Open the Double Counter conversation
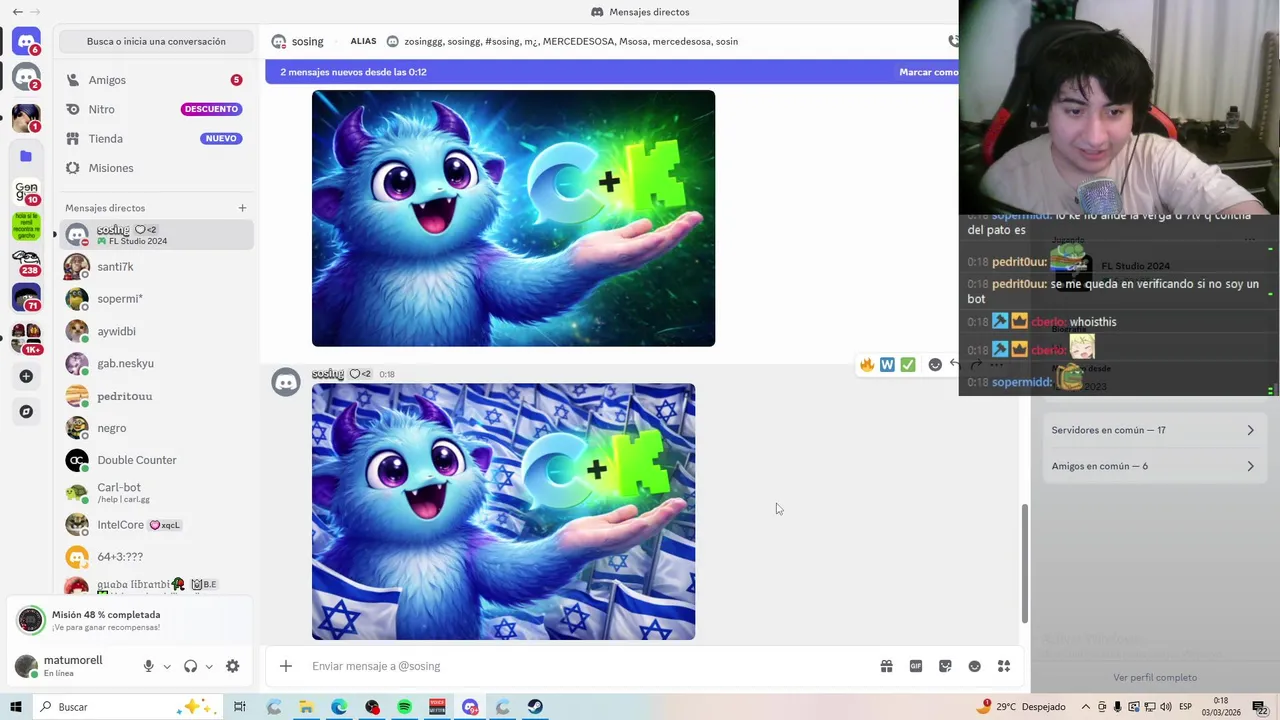The width and height of the screenshot is (1280, 720). click(156, 460)
